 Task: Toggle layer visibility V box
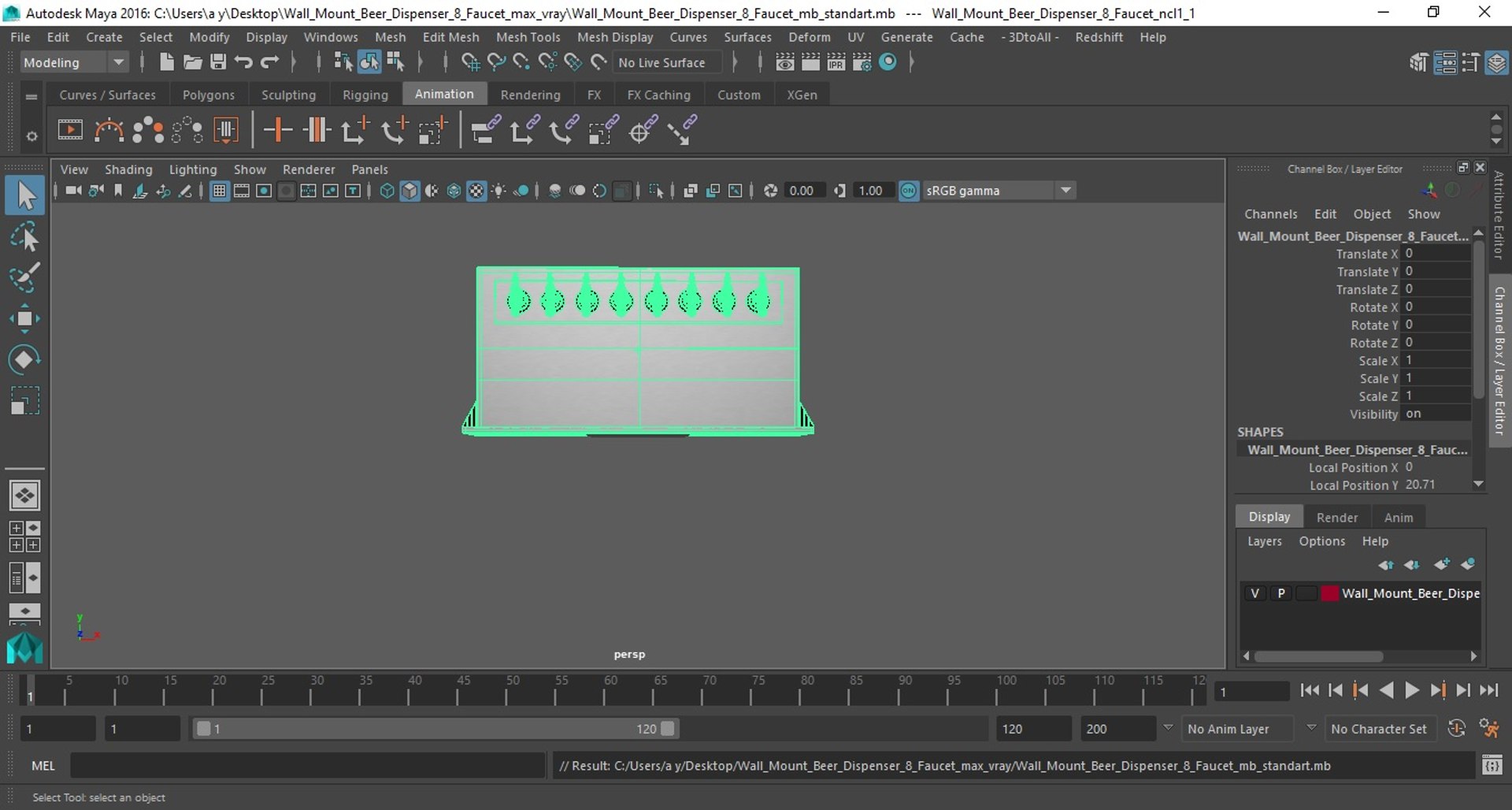tap(1254, 593)
